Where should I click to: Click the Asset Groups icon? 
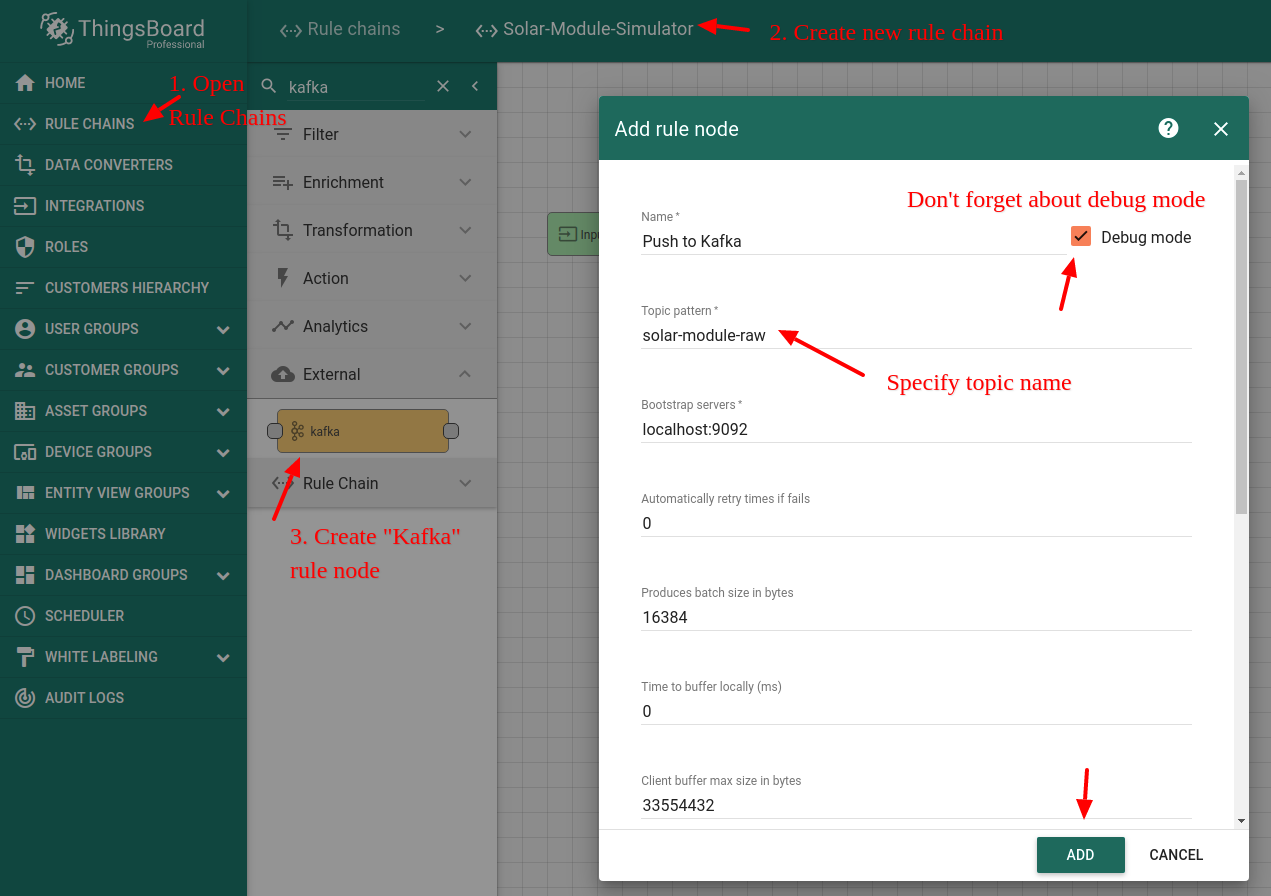pos(26,411)
